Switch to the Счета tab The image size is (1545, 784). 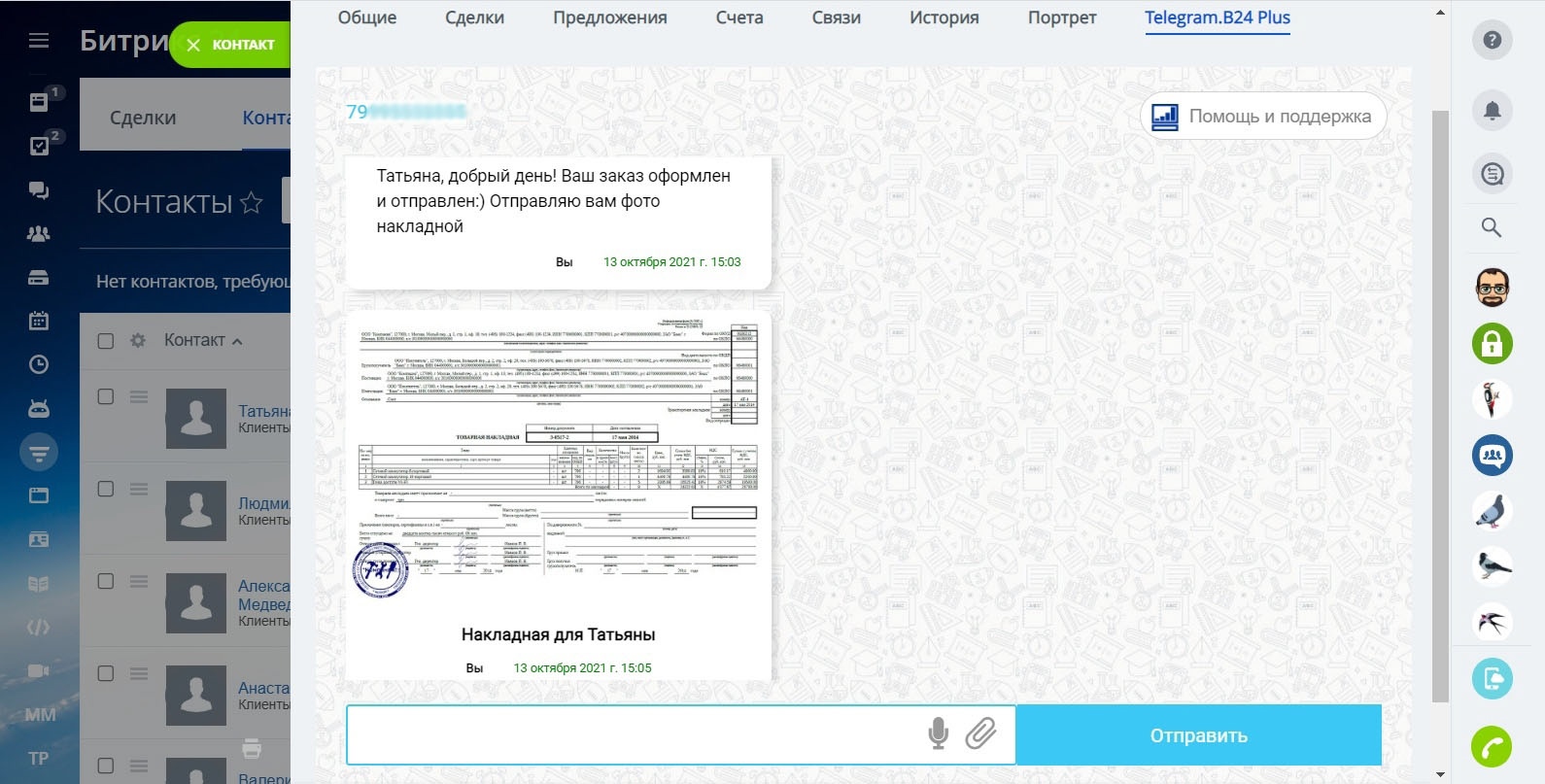click(x=739, y=17)
